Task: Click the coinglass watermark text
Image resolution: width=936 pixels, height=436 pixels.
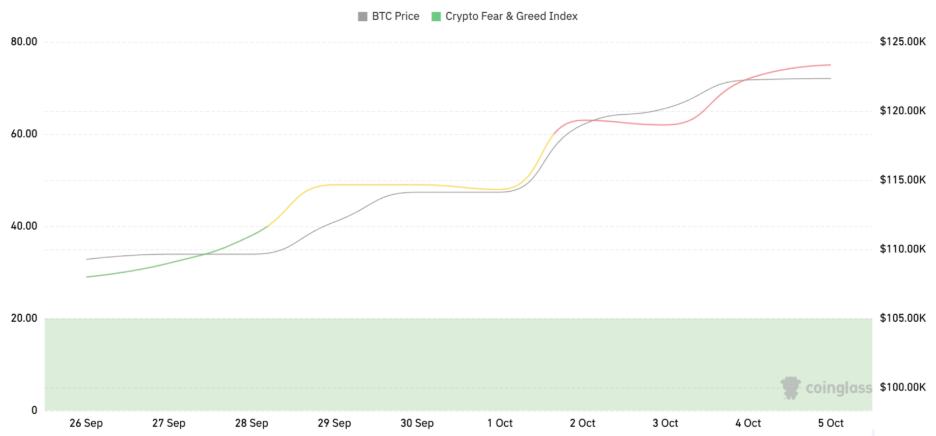Action: click(839, 388)
